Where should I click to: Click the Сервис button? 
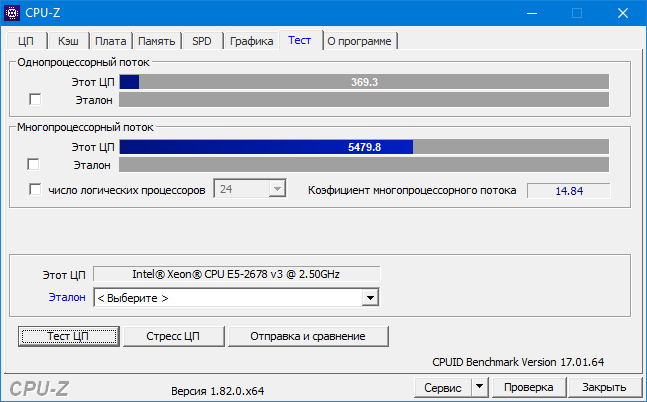click(x=443, y=388)
